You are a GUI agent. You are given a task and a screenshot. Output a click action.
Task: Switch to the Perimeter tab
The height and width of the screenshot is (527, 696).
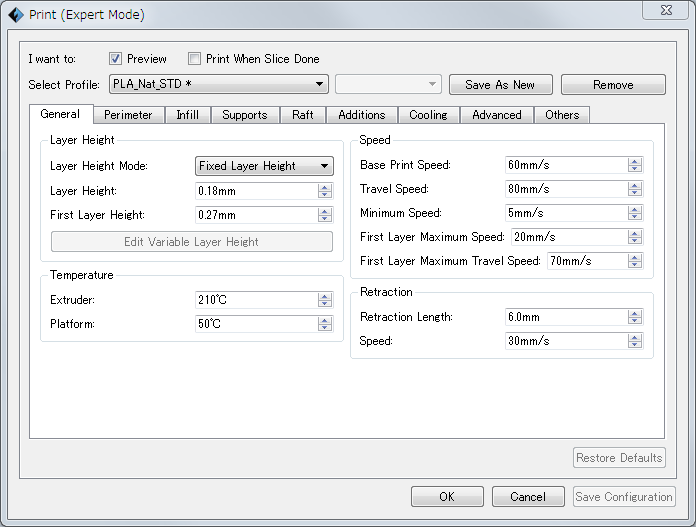click(x=128, y=115)
